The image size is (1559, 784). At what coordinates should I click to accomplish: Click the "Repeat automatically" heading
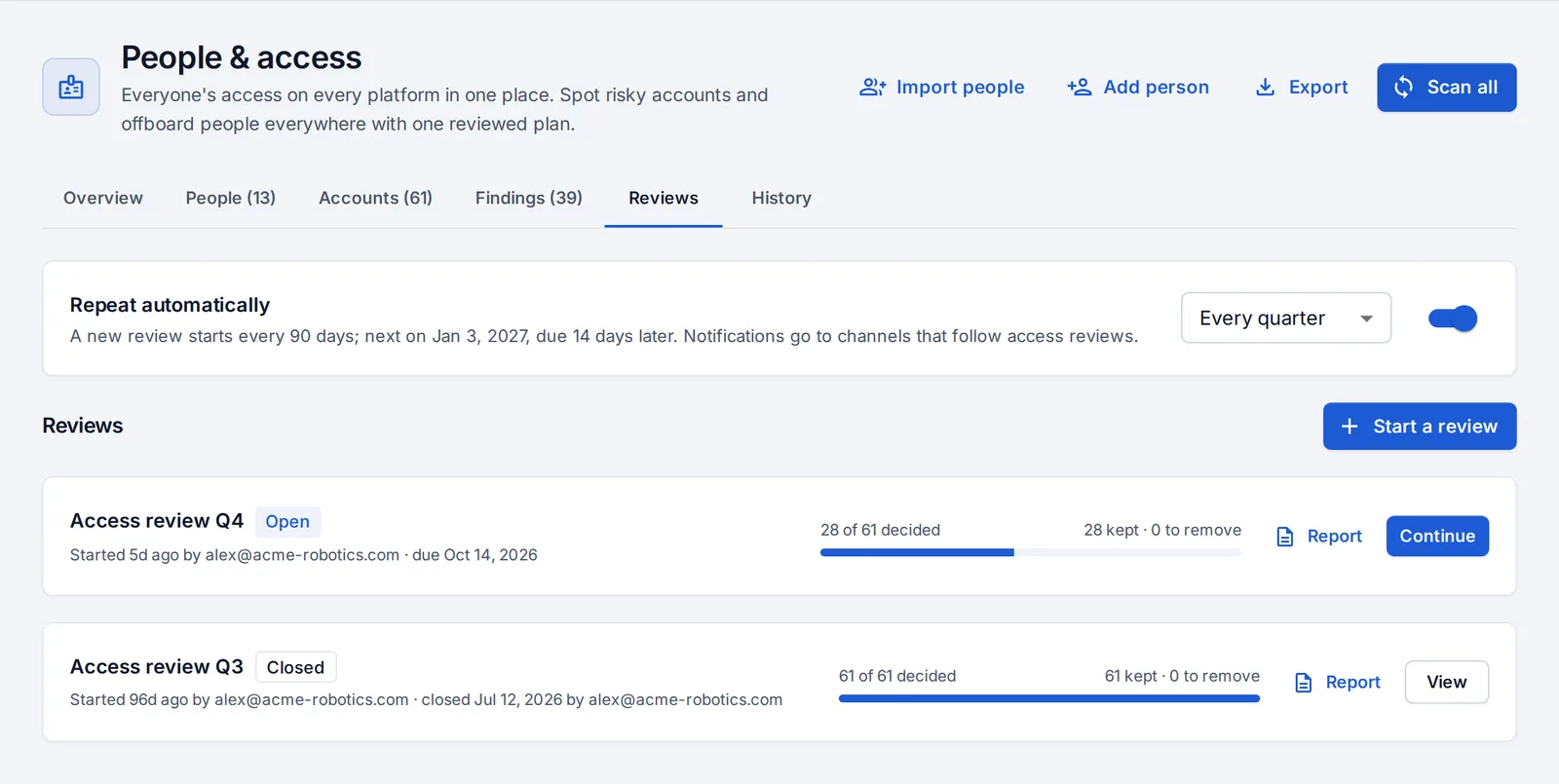point(170,305)
